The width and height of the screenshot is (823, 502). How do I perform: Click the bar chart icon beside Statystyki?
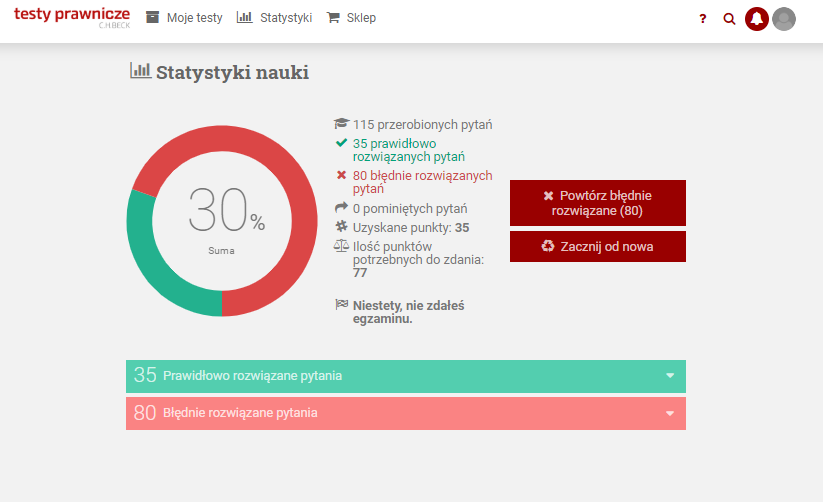coord(245,17)
